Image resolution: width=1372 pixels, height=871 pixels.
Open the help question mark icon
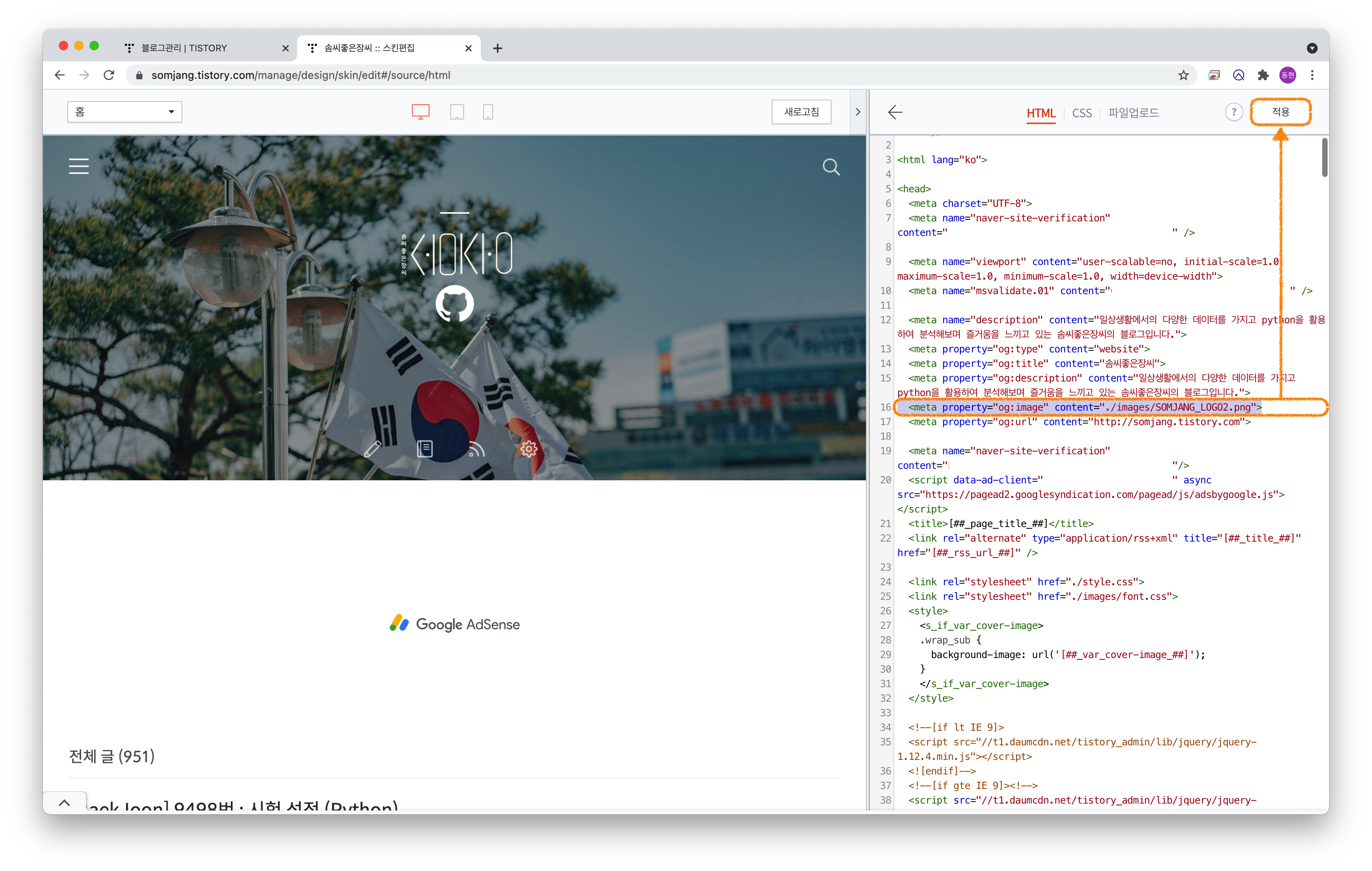coord(1233,112)
